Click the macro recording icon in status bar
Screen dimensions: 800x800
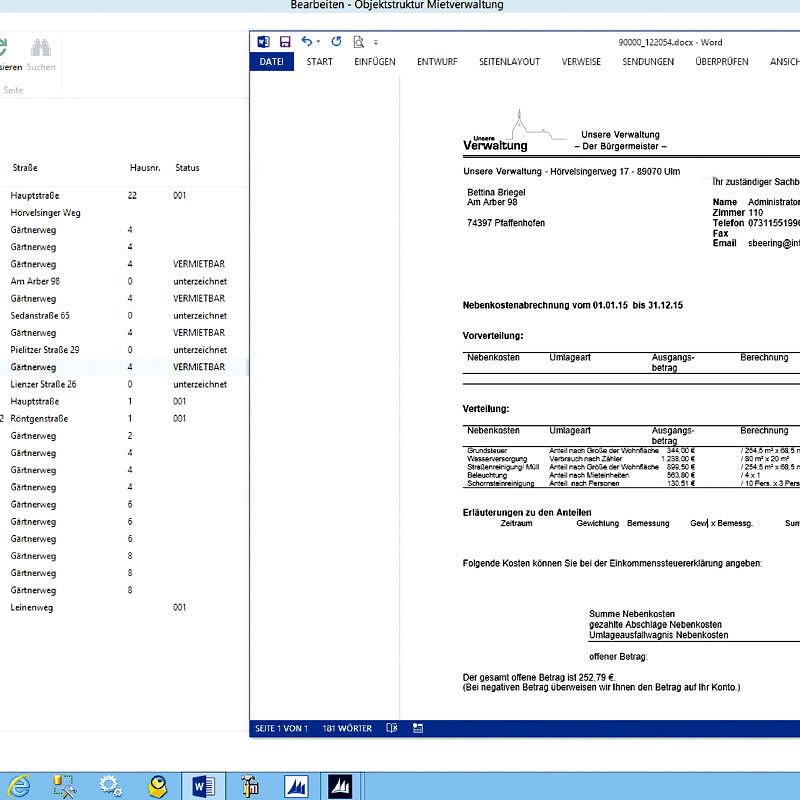(418, 728)
